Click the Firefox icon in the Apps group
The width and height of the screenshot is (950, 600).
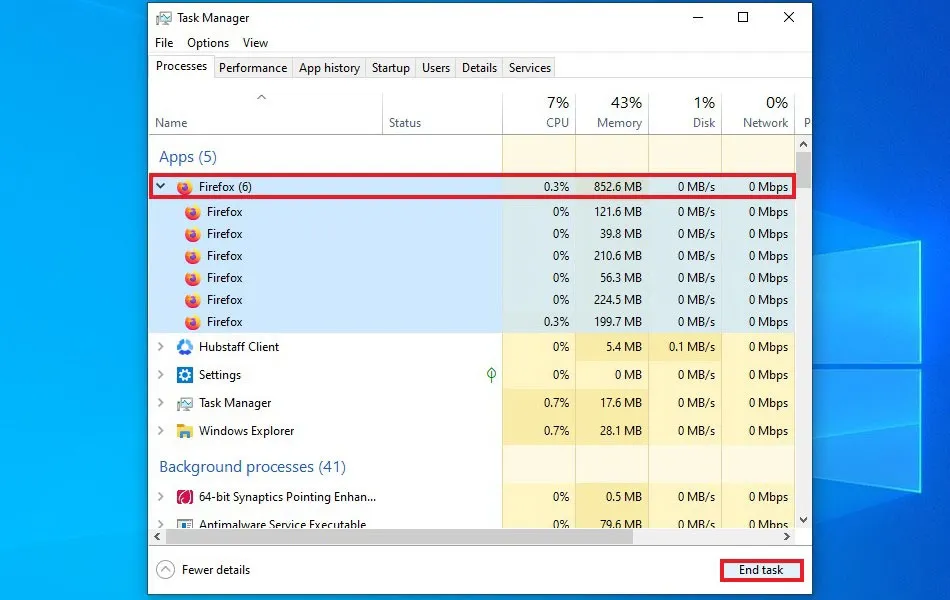click(184, 186)
